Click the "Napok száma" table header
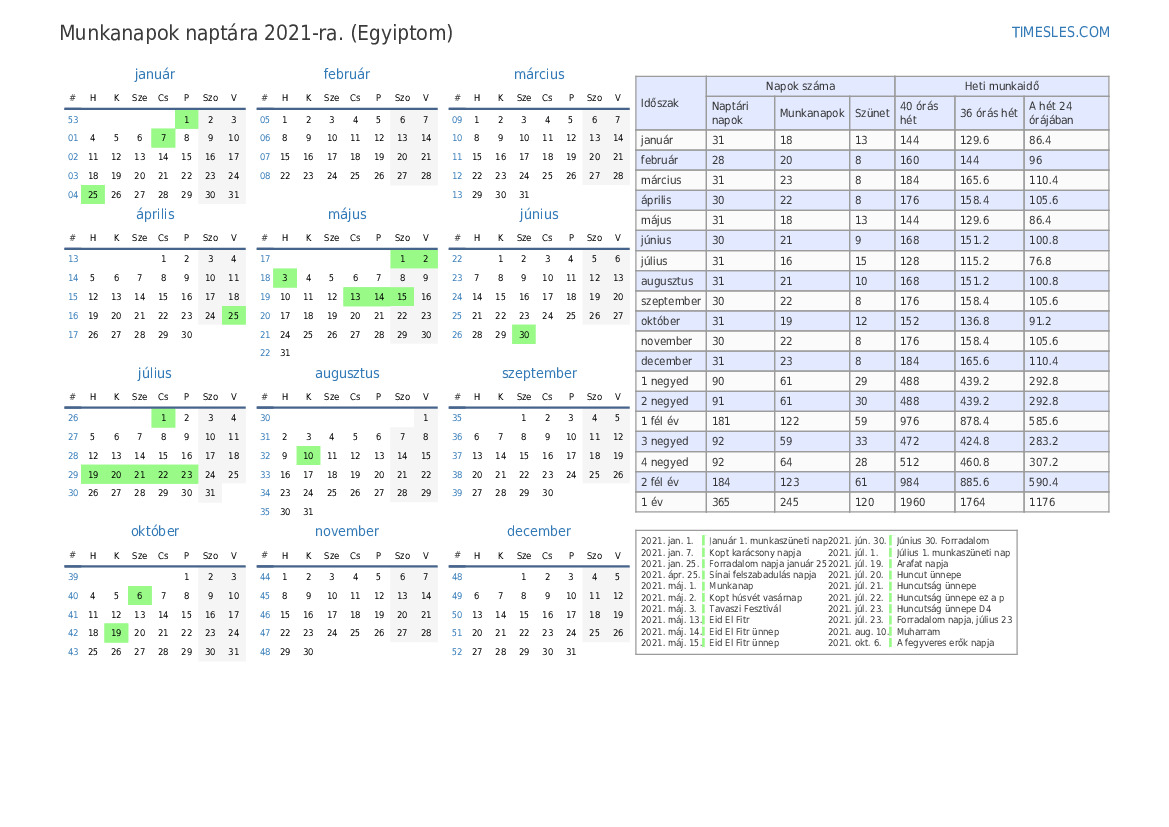This screenshot has height=827, width=1169. tap(800, 86)
